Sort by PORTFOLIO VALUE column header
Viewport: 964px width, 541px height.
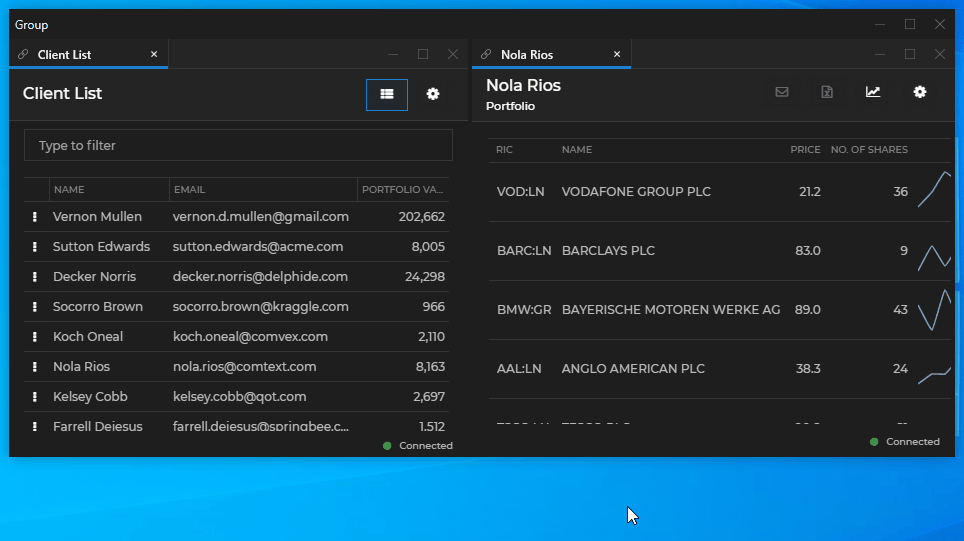[x=402, y=189]
